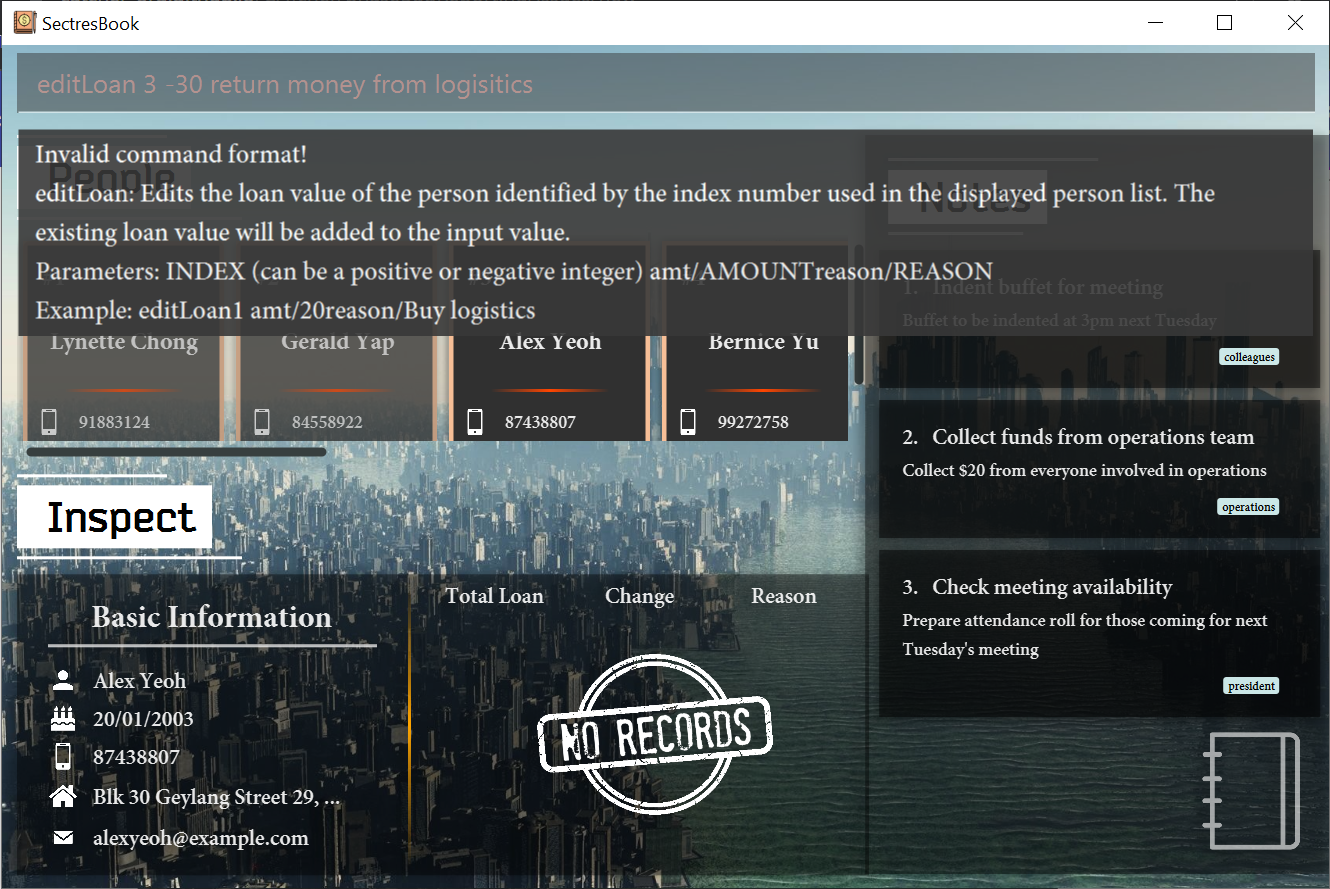Click the Prepare attendance roll note description
The width and height of the screenshot is (1330, 889).
click(1084, 634)
